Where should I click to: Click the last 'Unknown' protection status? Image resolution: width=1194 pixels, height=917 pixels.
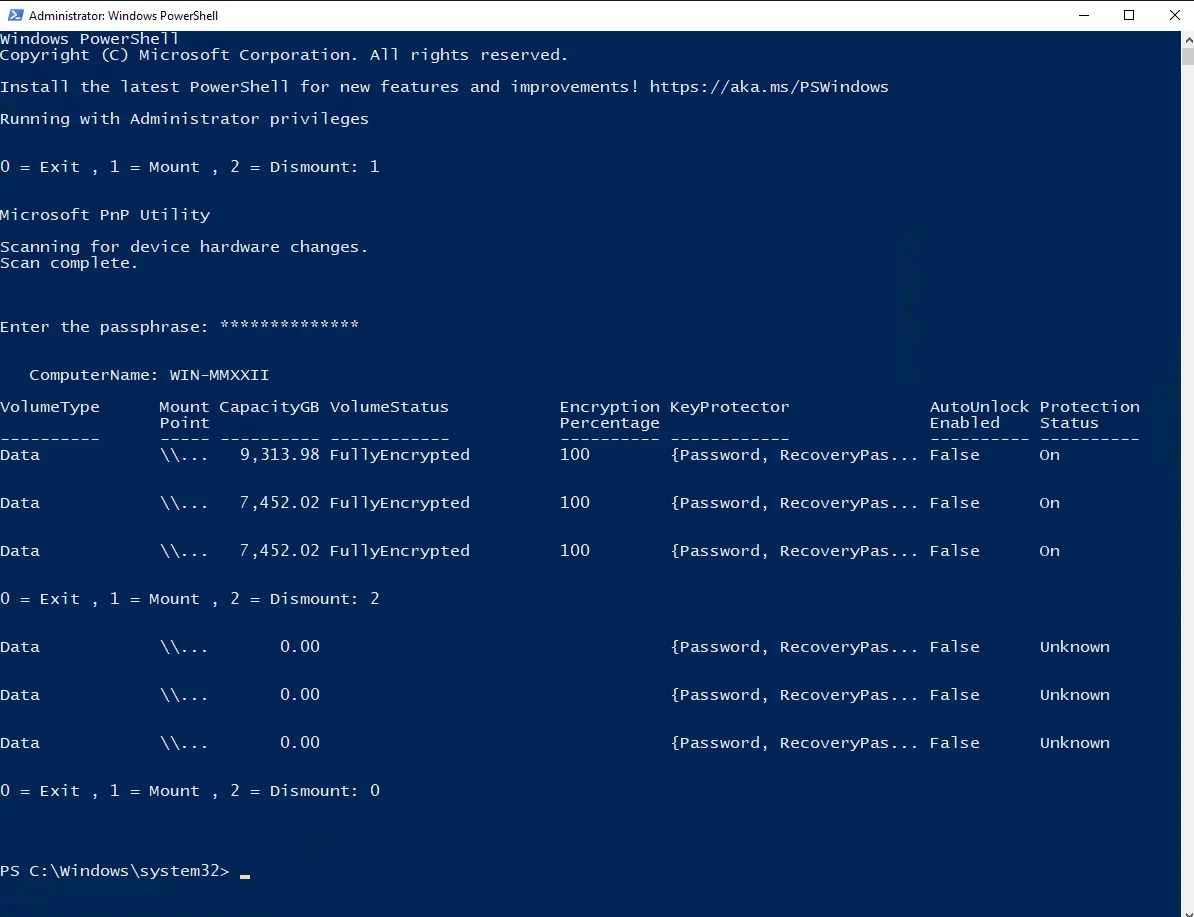[1074, 743]
